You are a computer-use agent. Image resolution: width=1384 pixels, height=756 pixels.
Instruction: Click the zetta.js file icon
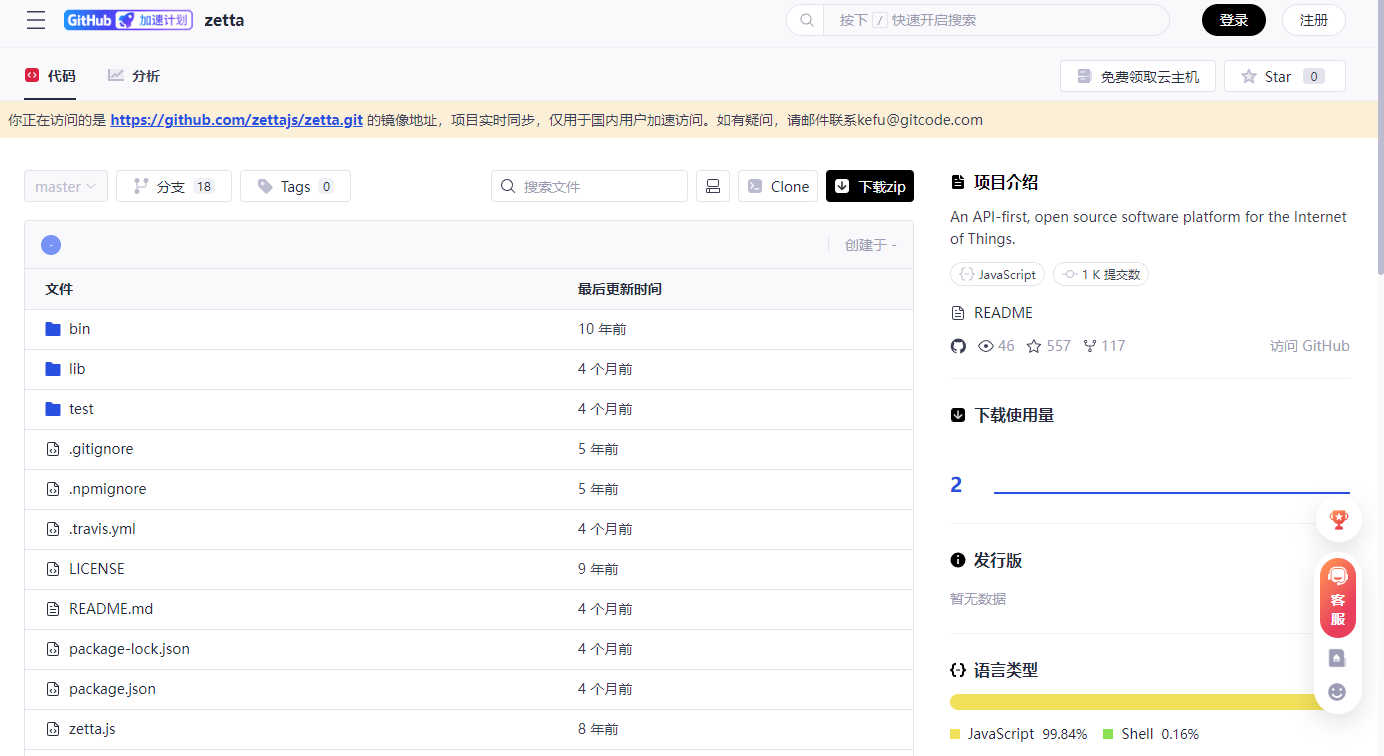(x=53, y=729)
